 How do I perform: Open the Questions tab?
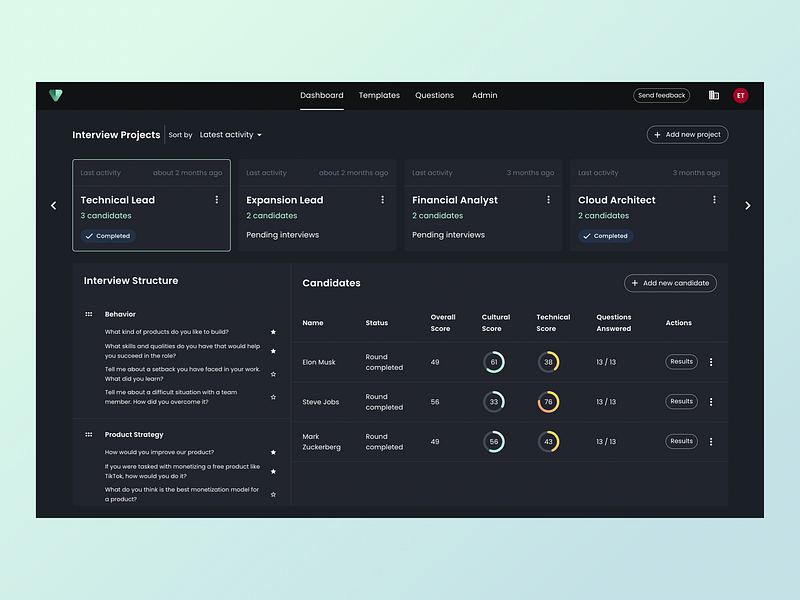434,96
